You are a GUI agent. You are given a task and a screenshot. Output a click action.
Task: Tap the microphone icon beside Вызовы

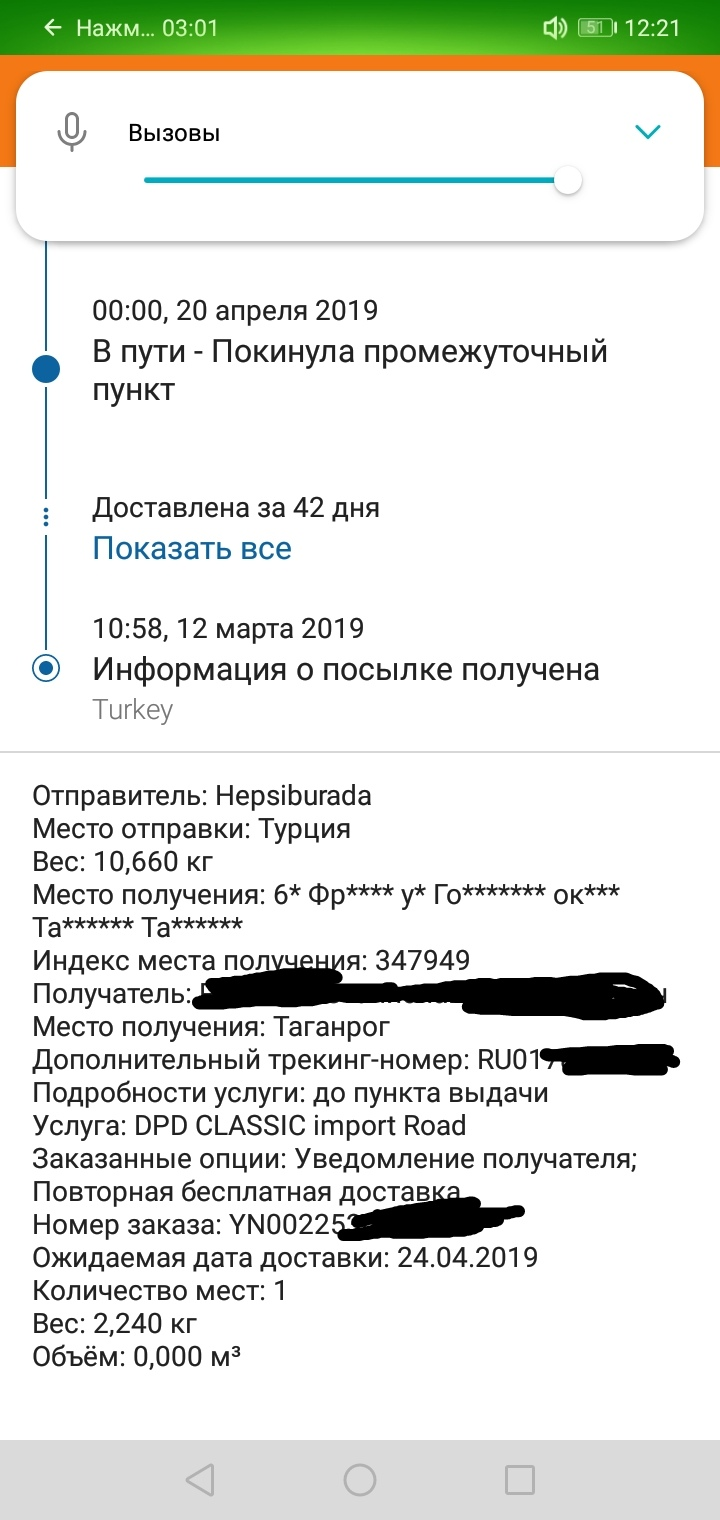coord(71,132)
